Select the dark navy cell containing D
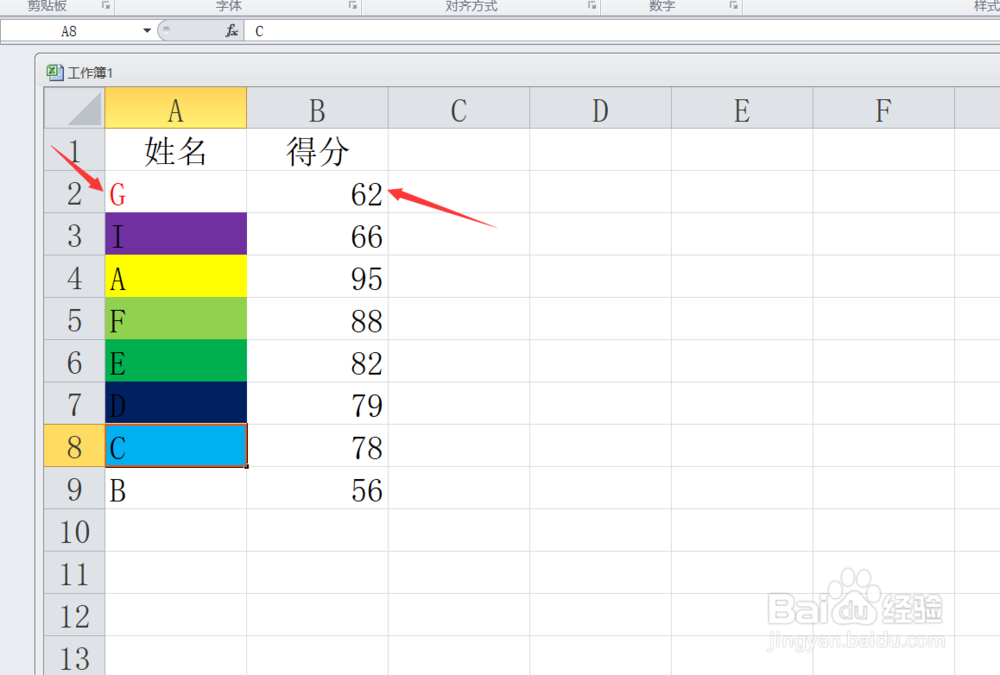The image size is (1000, 675). point(176,403)
